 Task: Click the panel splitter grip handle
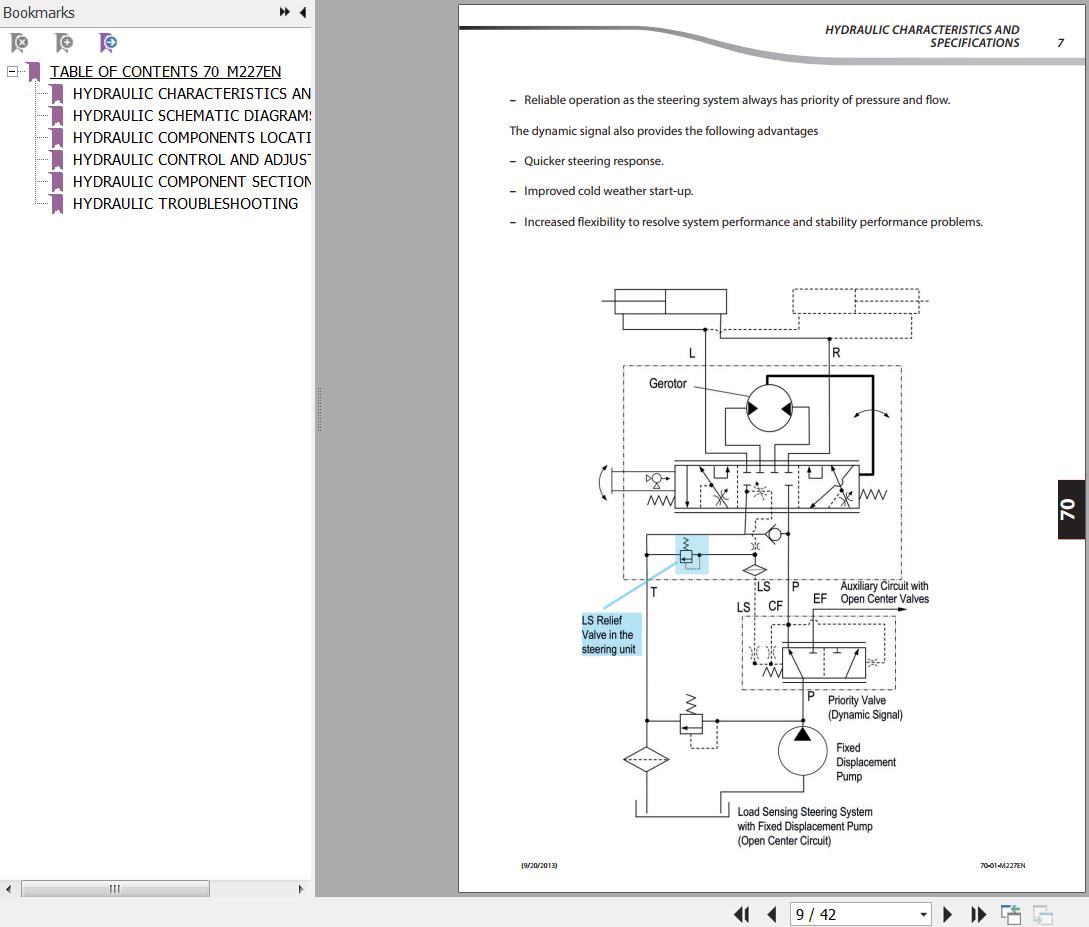[319, 410]
